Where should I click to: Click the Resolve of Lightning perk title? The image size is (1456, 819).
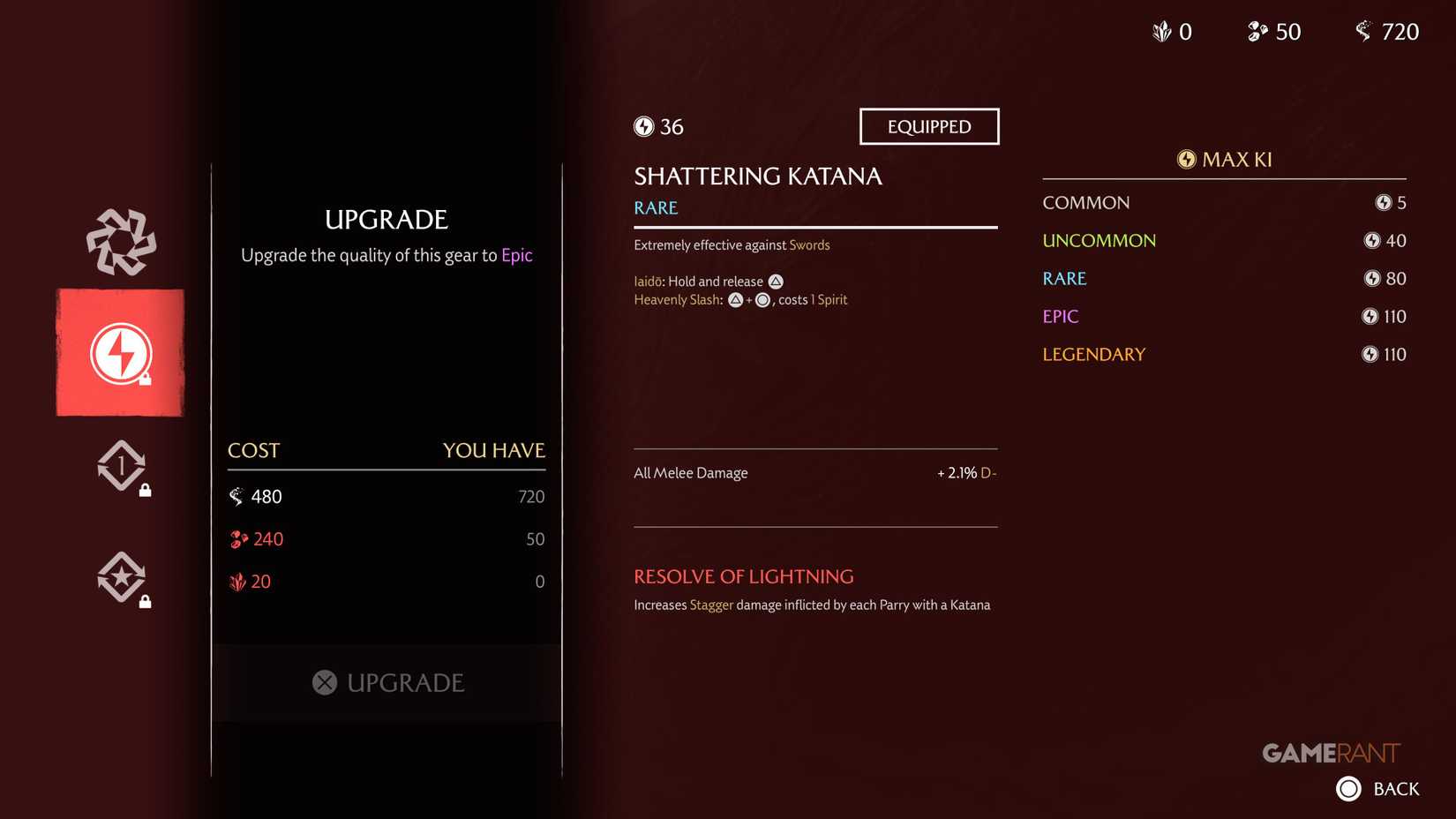click(x=743, y=576)
